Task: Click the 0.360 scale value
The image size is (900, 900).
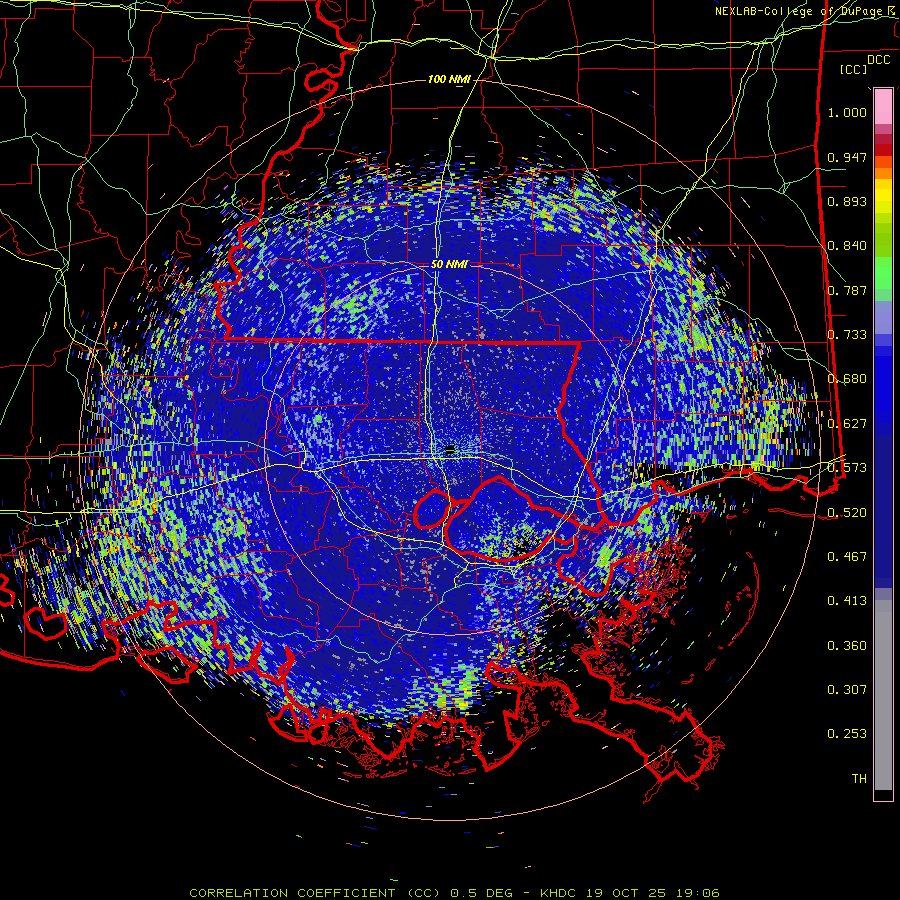Action: pos(847,646)
